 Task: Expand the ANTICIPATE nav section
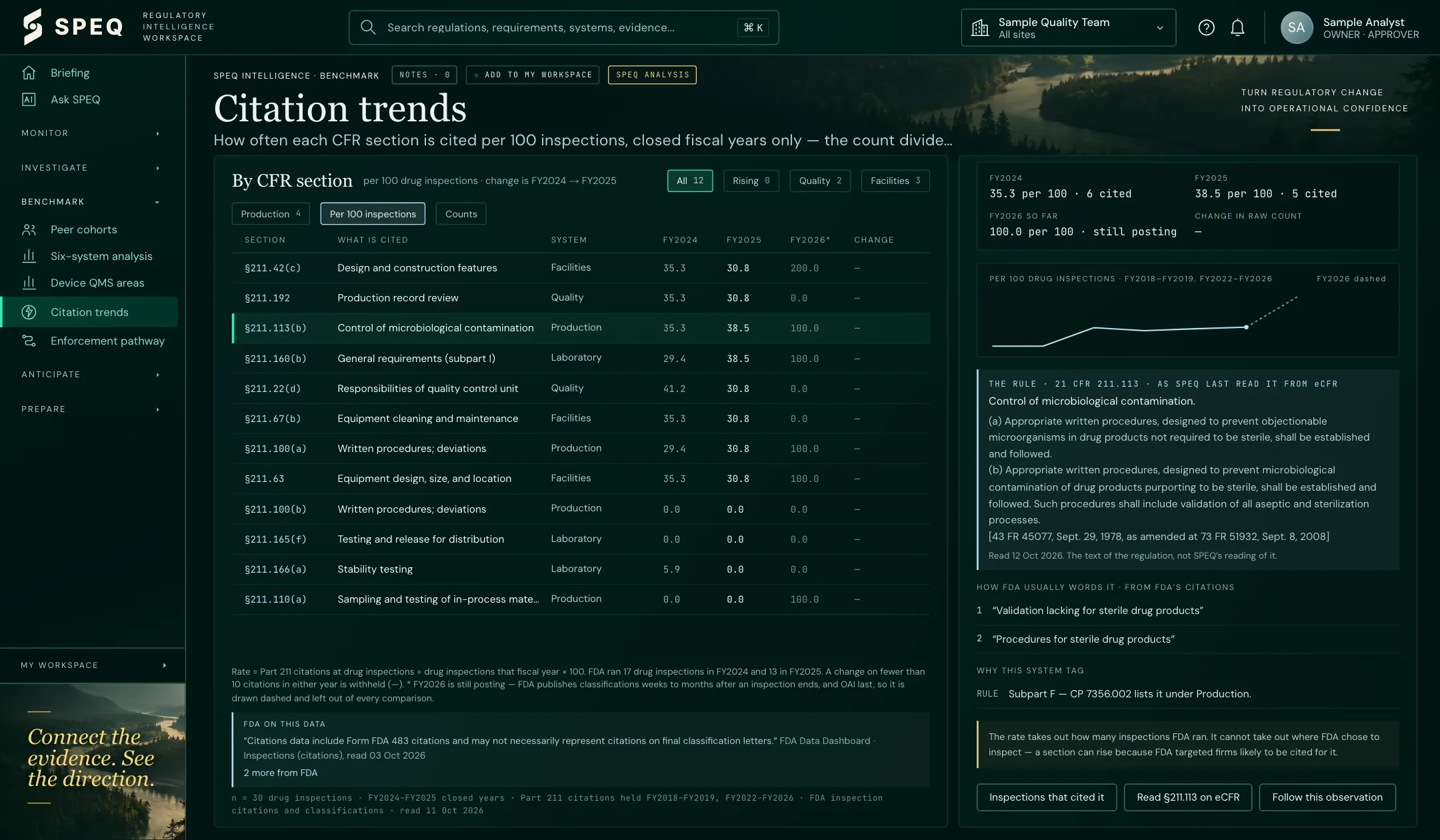pyautogui.click(x=92, y=375)
